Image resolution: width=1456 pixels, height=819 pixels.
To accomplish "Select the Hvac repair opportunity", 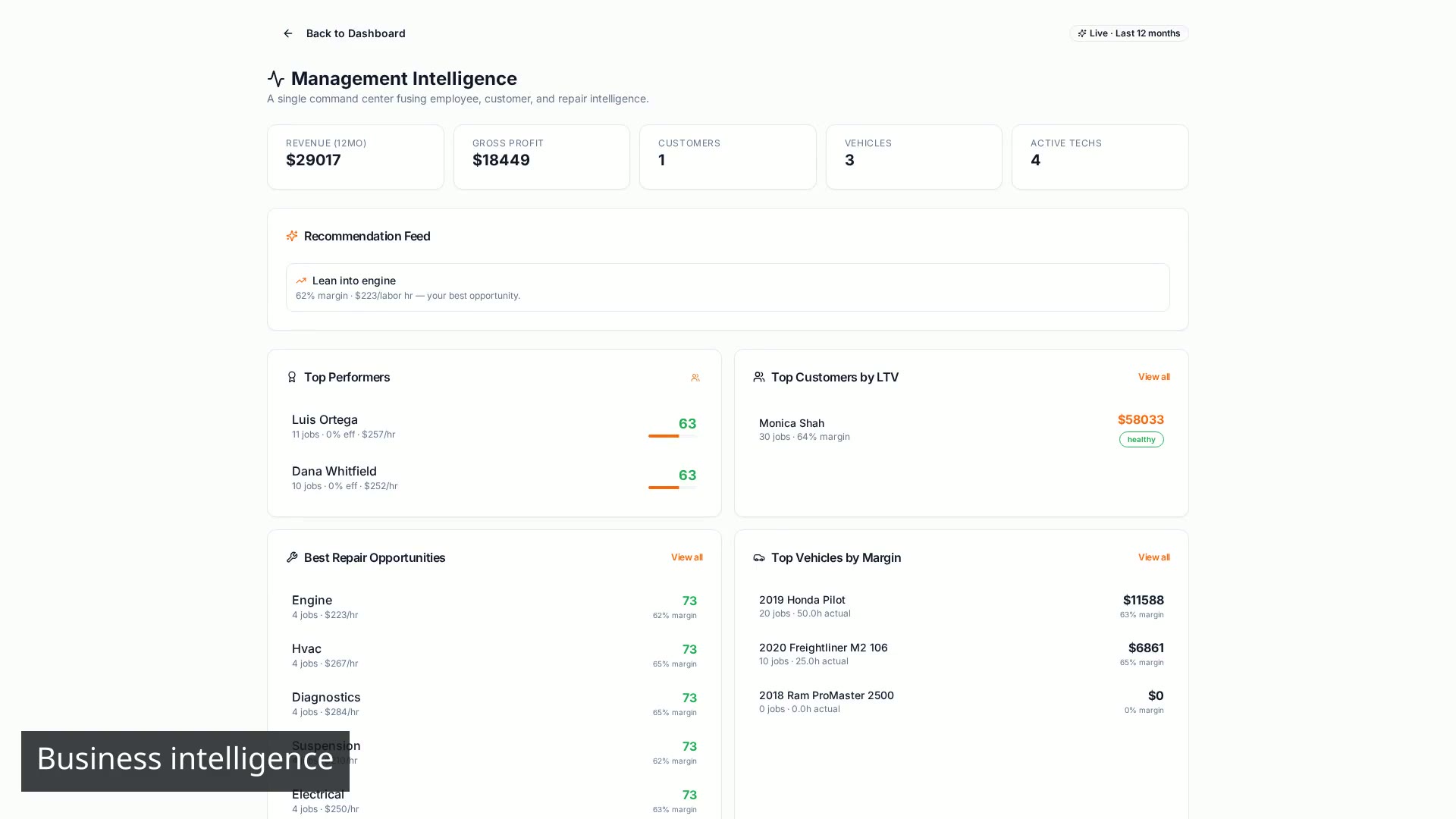I will [494, 655].
